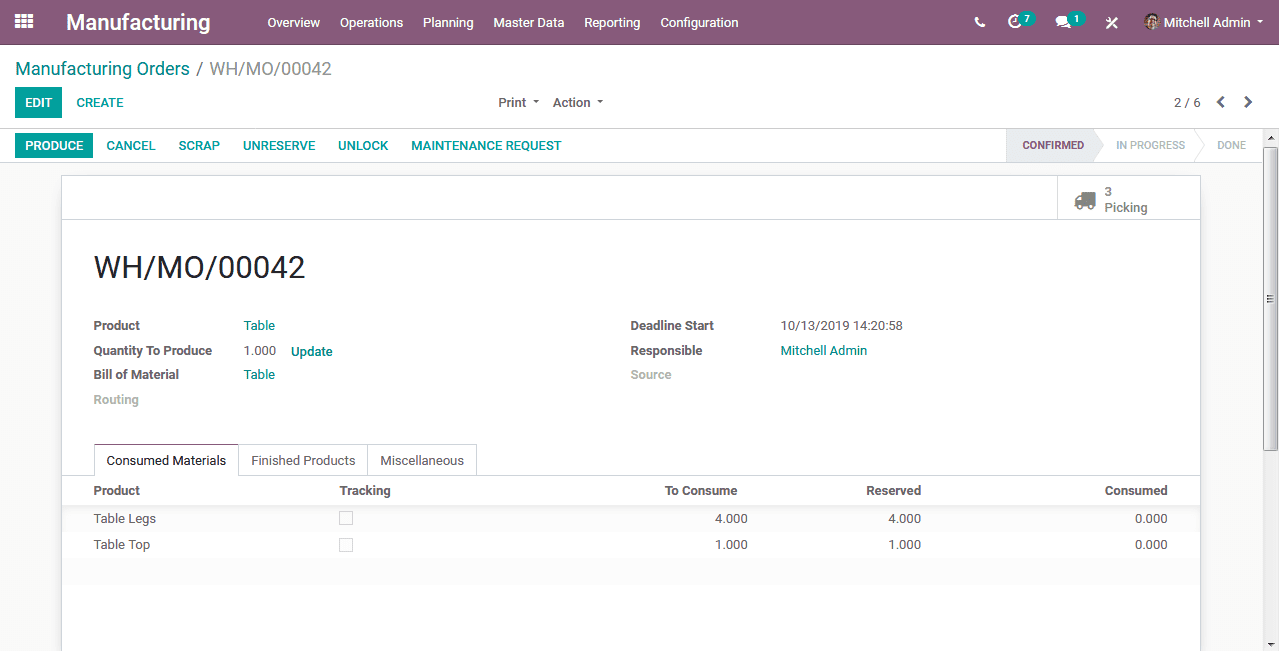Click the phone call icon
1279x651 pixels.
[x=980, y=22]
